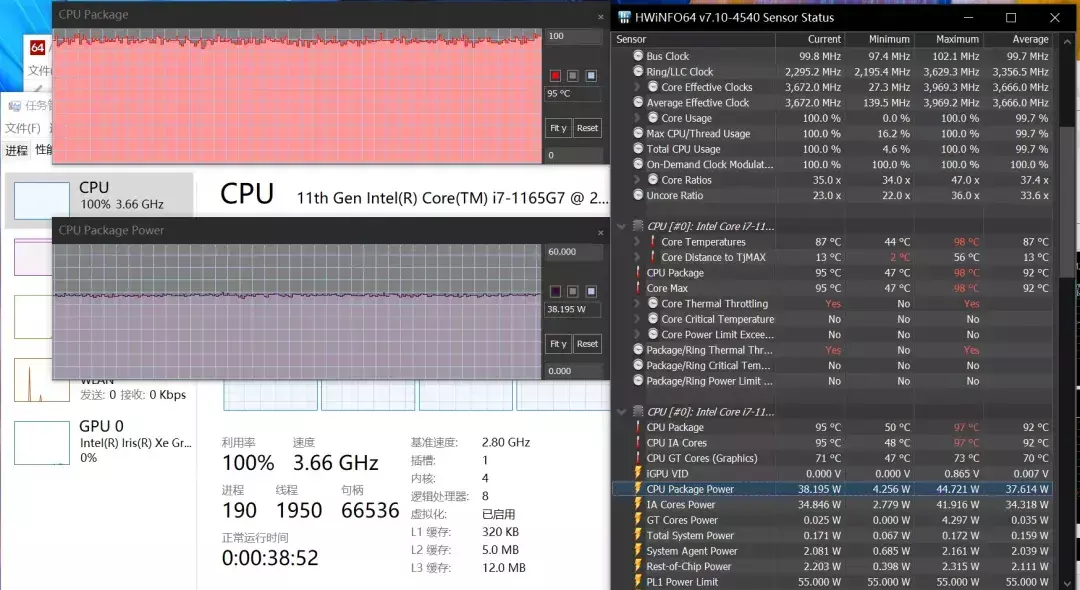Click the thermometer icon beside Core Max
This screenshot has height=590, width=1080.
click(638, 288)
